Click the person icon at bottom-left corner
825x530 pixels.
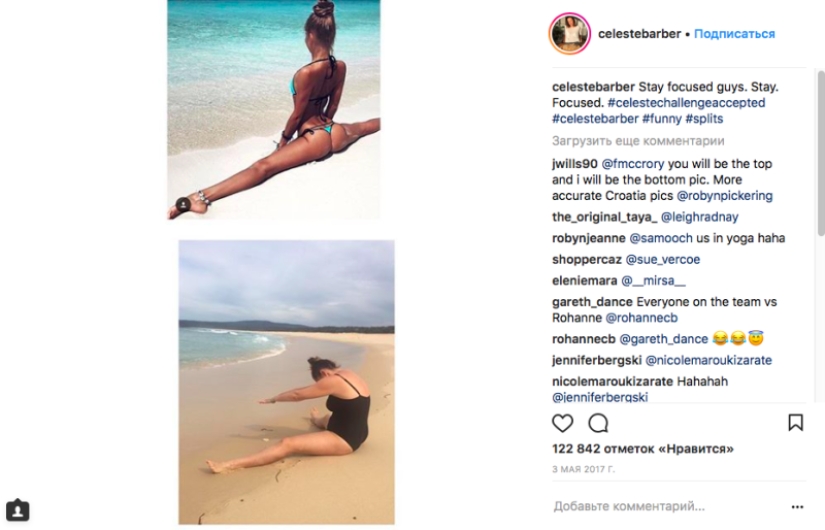click(17, 510)
